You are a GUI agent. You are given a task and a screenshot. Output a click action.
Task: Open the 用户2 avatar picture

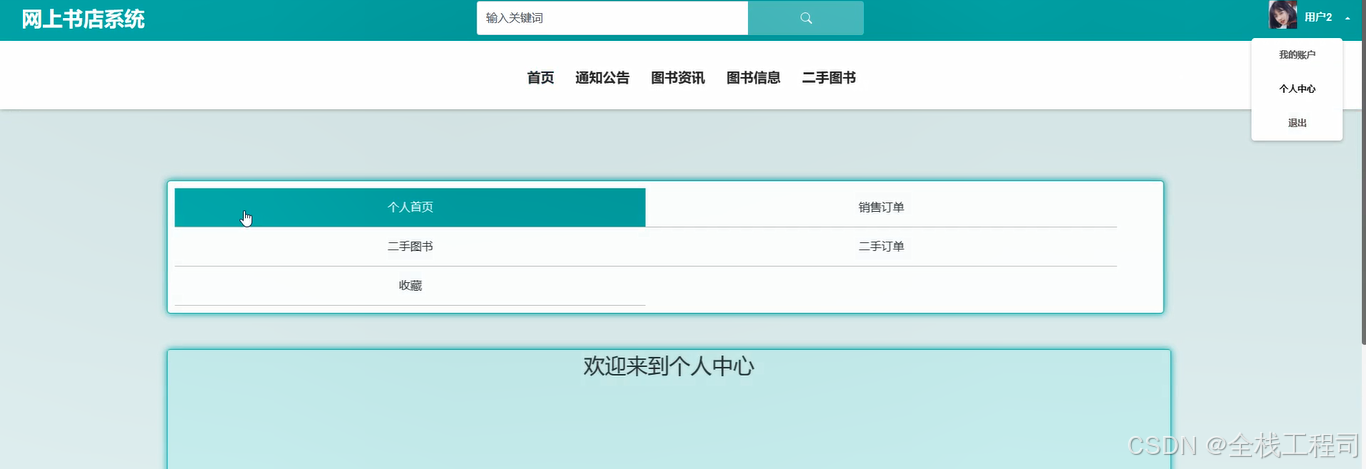coord(1283,15)
